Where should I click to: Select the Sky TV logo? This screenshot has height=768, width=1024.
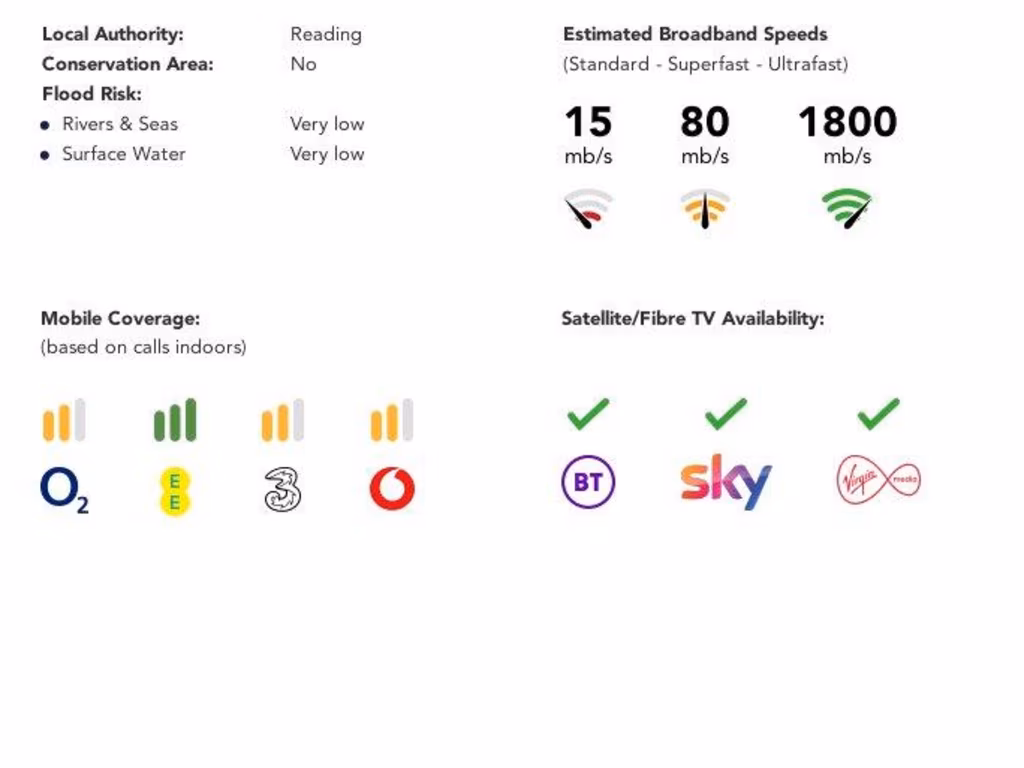pos(726,482)
